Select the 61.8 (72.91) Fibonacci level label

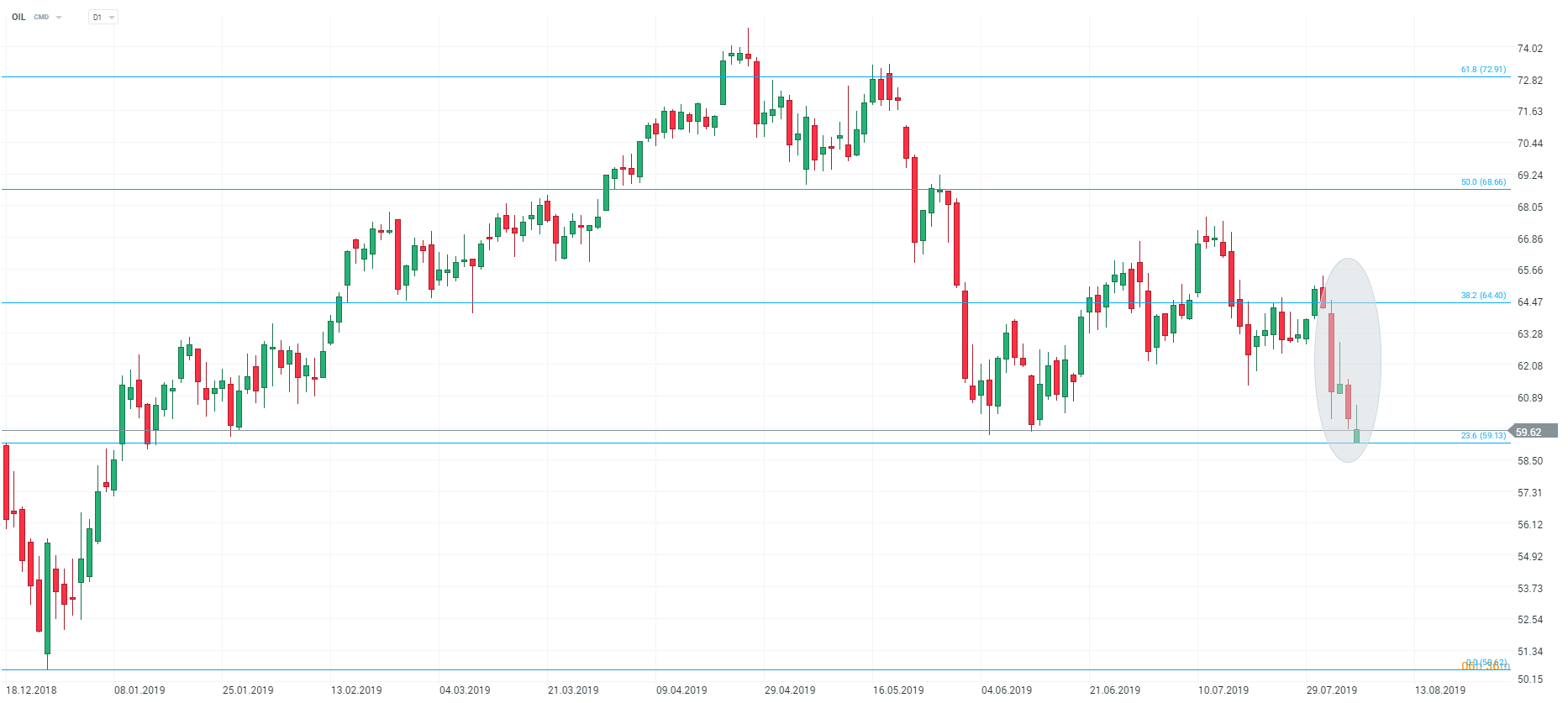pyautogui.click(x=1483, y=70)
